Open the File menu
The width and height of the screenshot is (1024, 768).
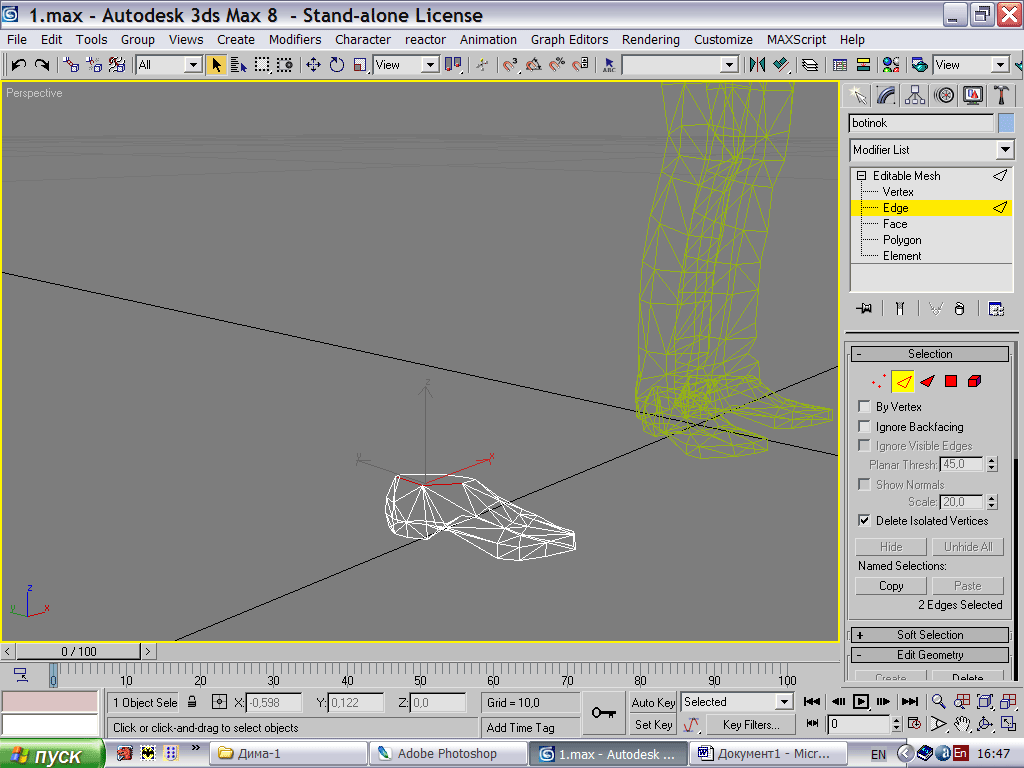tap(17, 40)
